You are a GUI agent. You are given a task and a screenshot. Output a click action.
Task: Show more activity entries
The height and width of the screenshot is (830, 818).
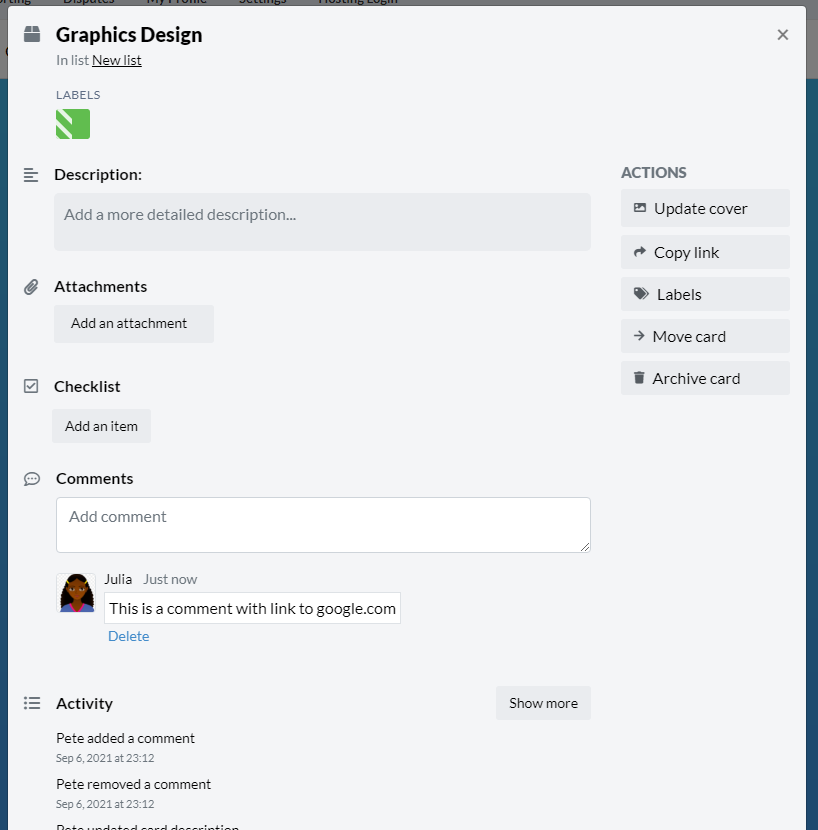543,703
